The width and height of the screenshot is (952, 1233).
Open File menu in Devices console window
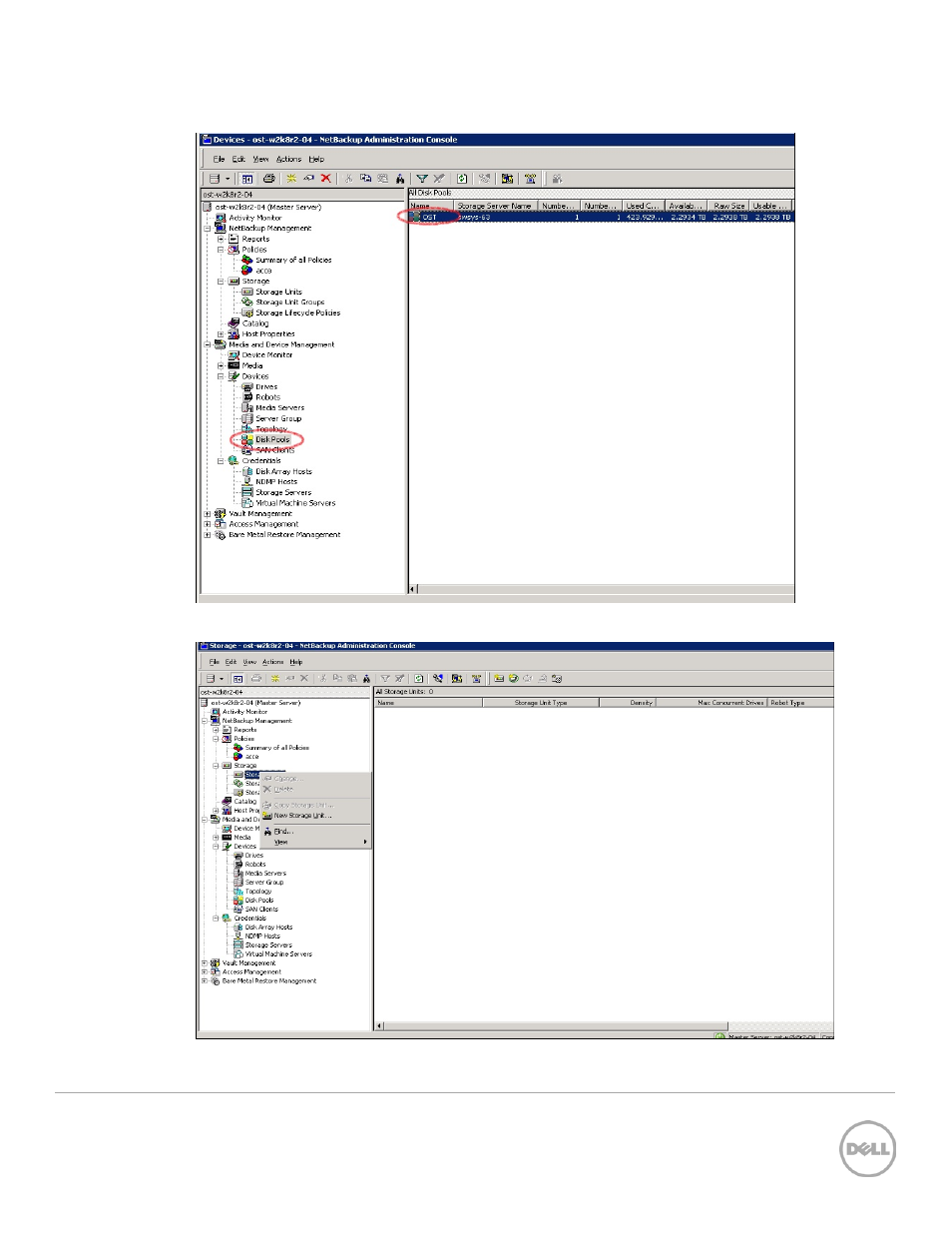point(219,159)
